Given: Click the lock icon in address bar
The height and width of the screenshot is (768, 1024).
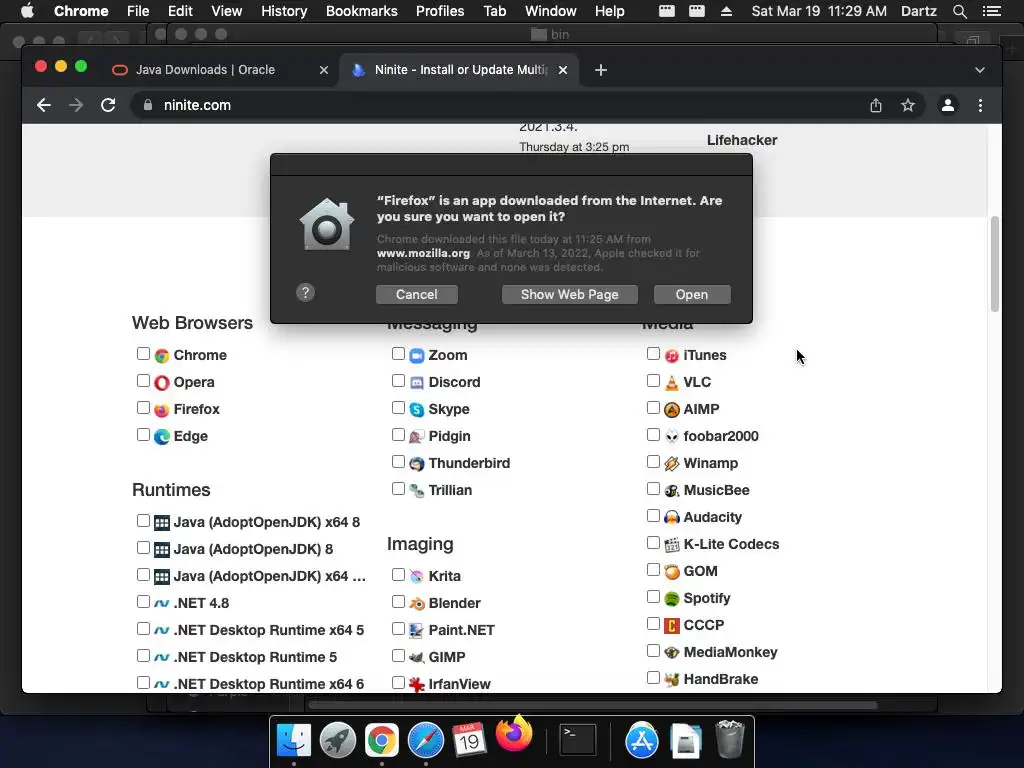Looking at the screenshot, I should pyautogui.click(x=148, y=105).
